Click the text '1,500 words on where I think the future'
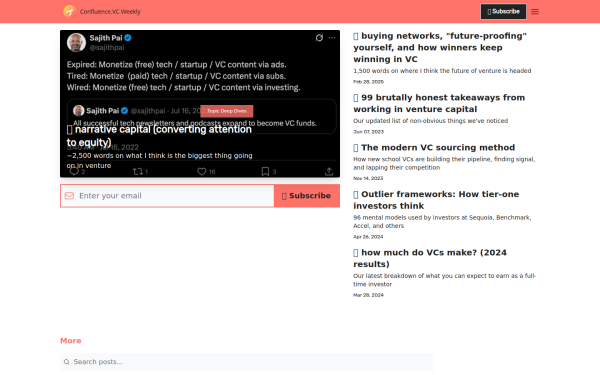This screenshot has height=375, width=600. click(x=442, y=71)
